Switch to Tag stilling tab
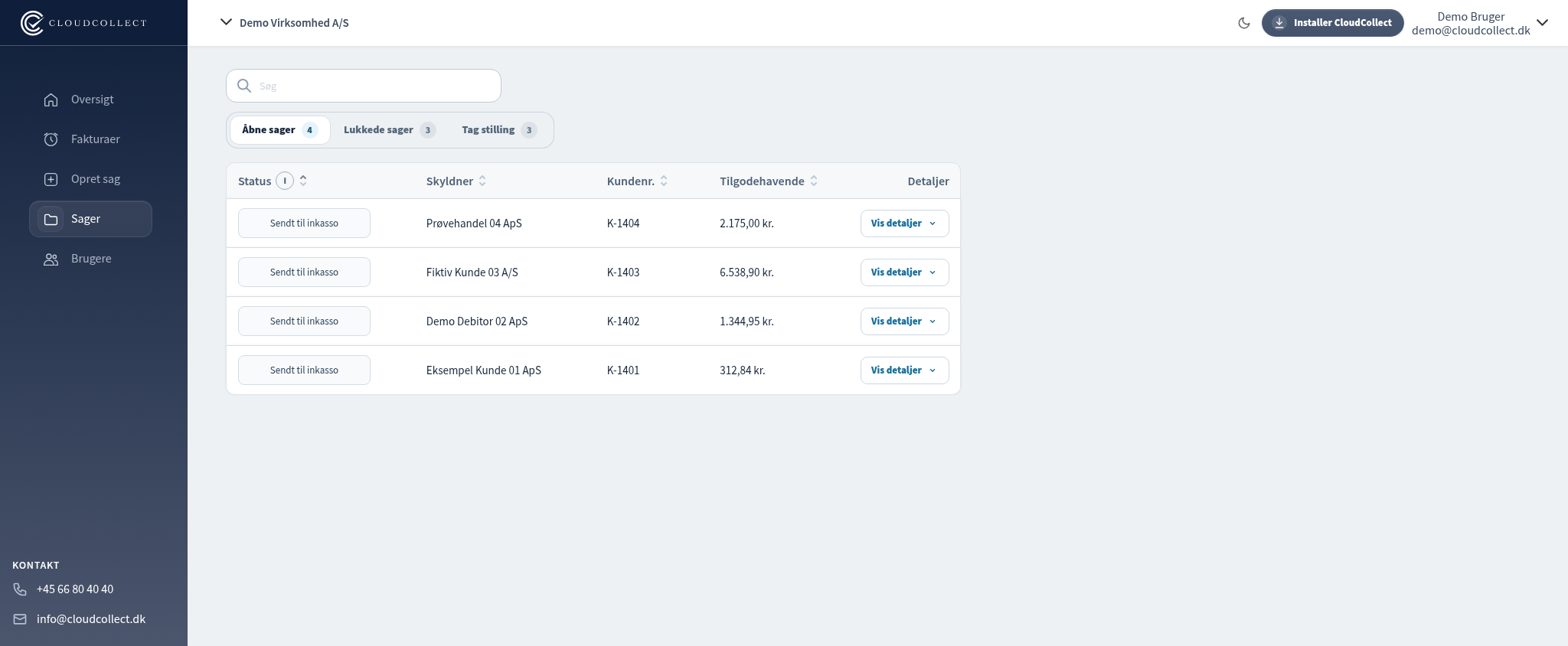The image size is (1568, 646). click(x=498, y=130)
